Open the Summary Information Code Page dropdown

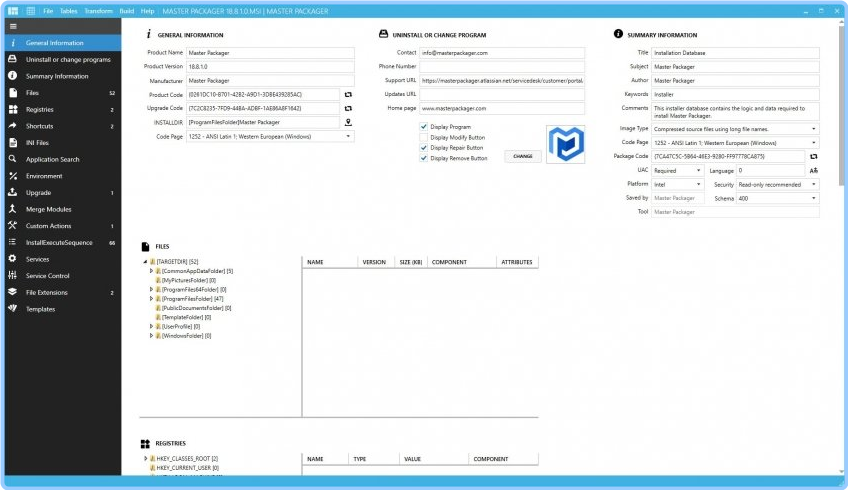point(735,143)
